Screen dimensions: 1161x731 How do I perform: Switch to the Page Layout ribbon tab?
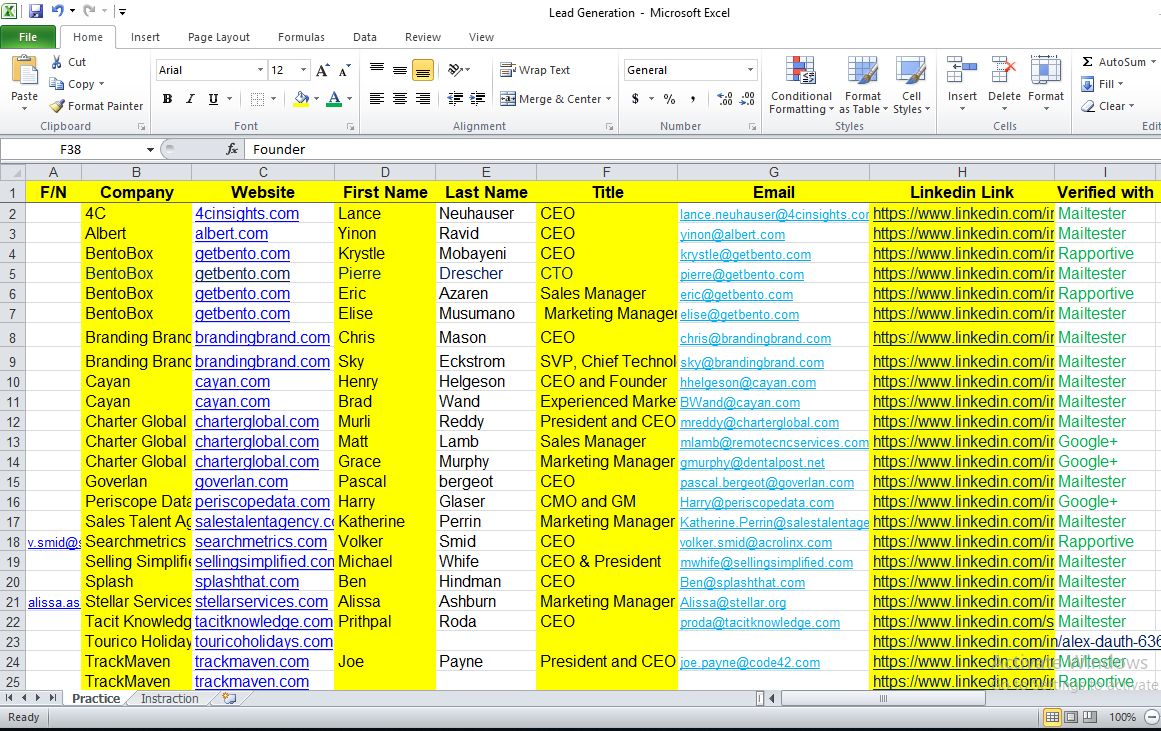[x=218, y=37]
